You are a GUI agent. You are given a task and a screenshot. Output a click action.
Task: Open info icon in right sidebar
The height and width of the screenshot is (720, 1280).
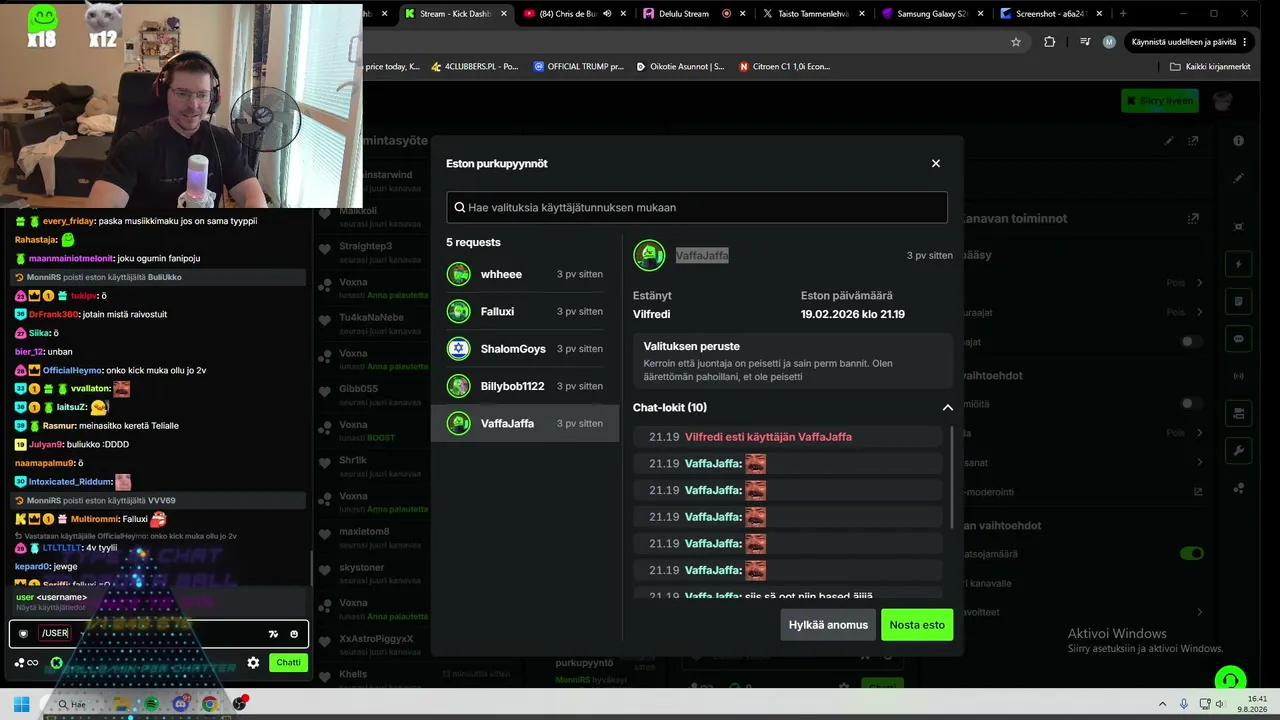(x=1239, y=141)
